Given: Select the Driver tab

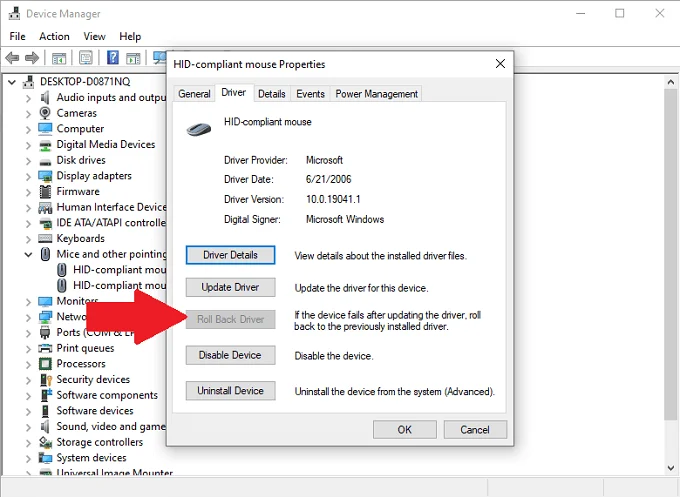Looking at the screenshot, I should (x=234, y=92).
